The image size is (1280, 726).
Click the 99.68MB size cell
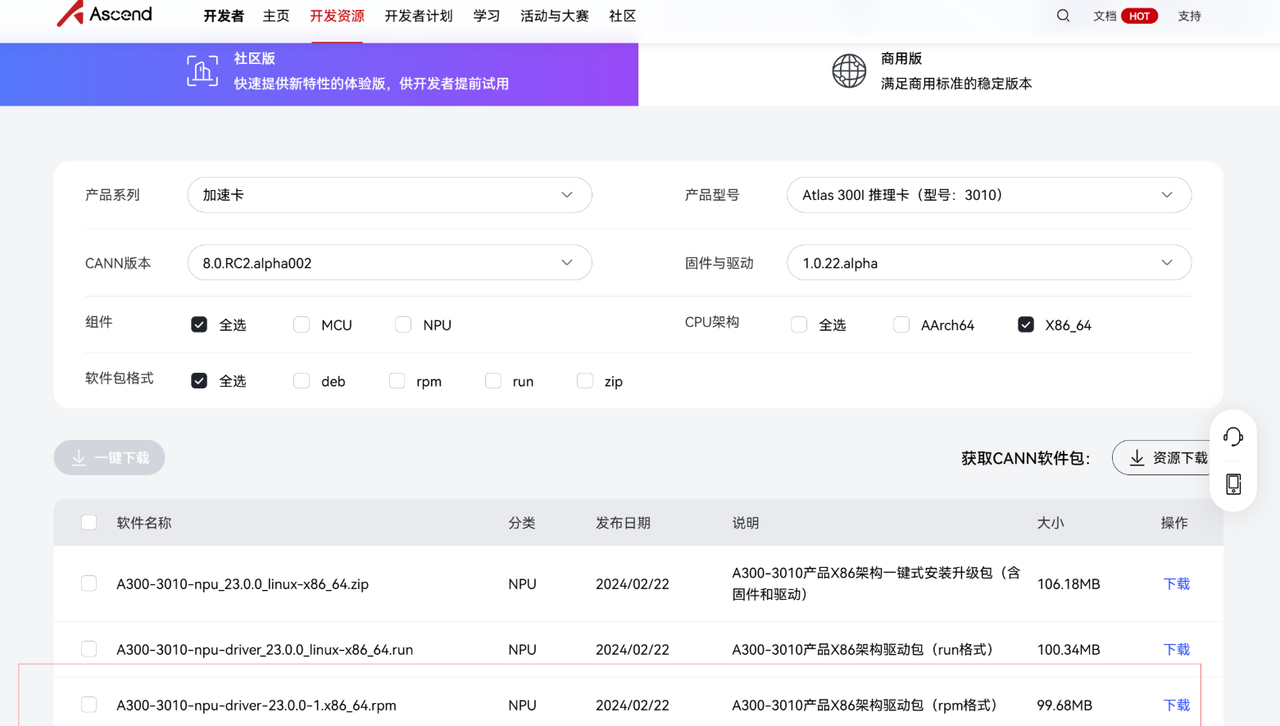click(x=1064, y=706)
